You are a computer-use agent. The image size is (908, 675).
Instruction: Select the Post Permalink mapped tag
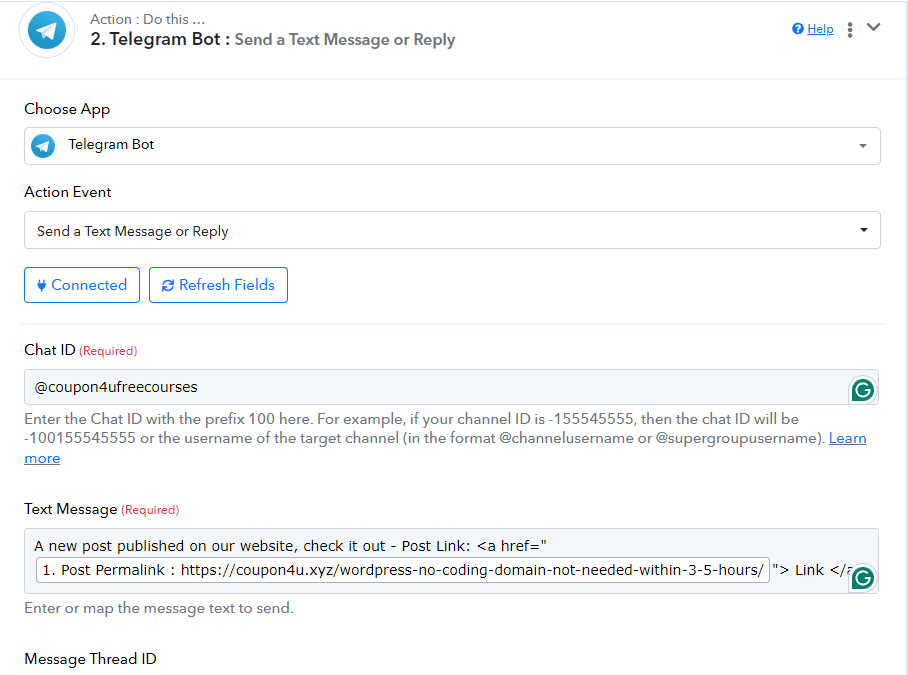click(x=402, y=570)
